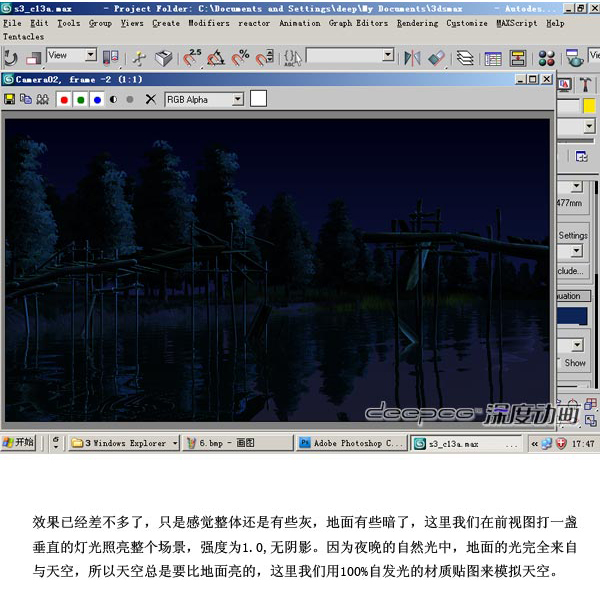The image size is (600, 604).
Task: Switch to 6.bmp Paint taskbar item
Action: point(238,443)
